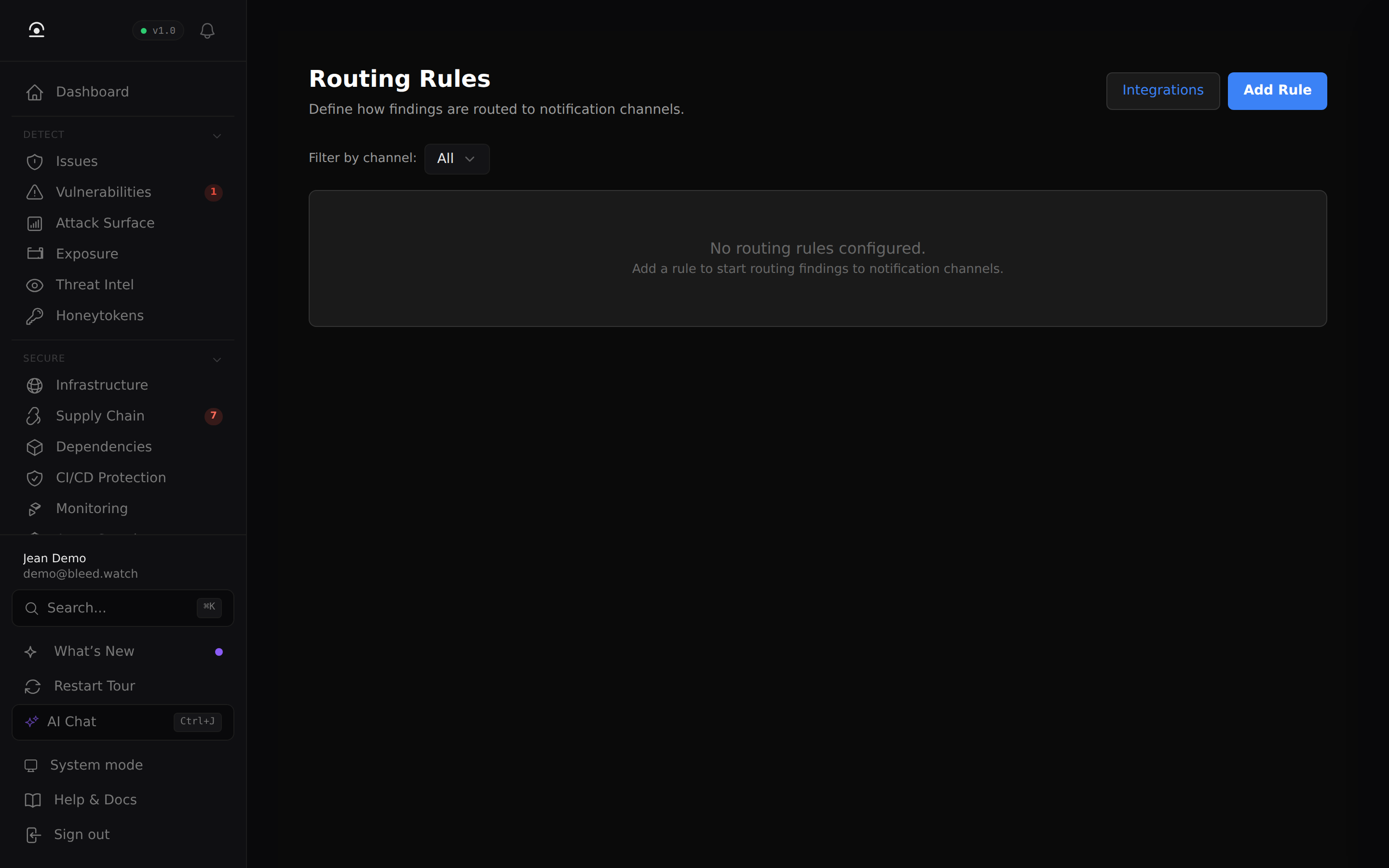
Task: Click the Jean Demo user name
Action: coord(54,558)
